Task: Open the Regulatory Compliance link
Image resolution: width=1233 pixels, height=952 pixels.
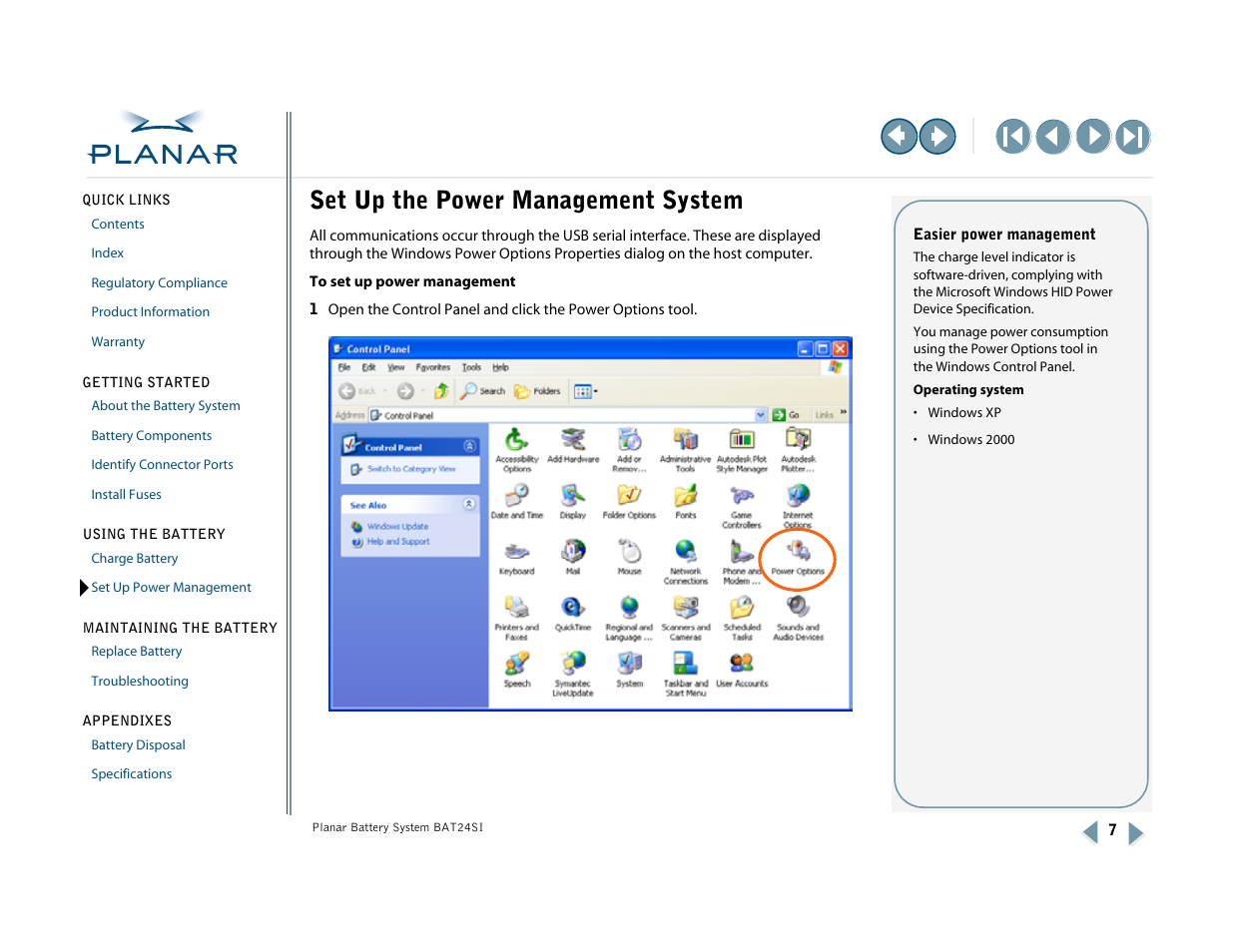Action: point(160,283)
